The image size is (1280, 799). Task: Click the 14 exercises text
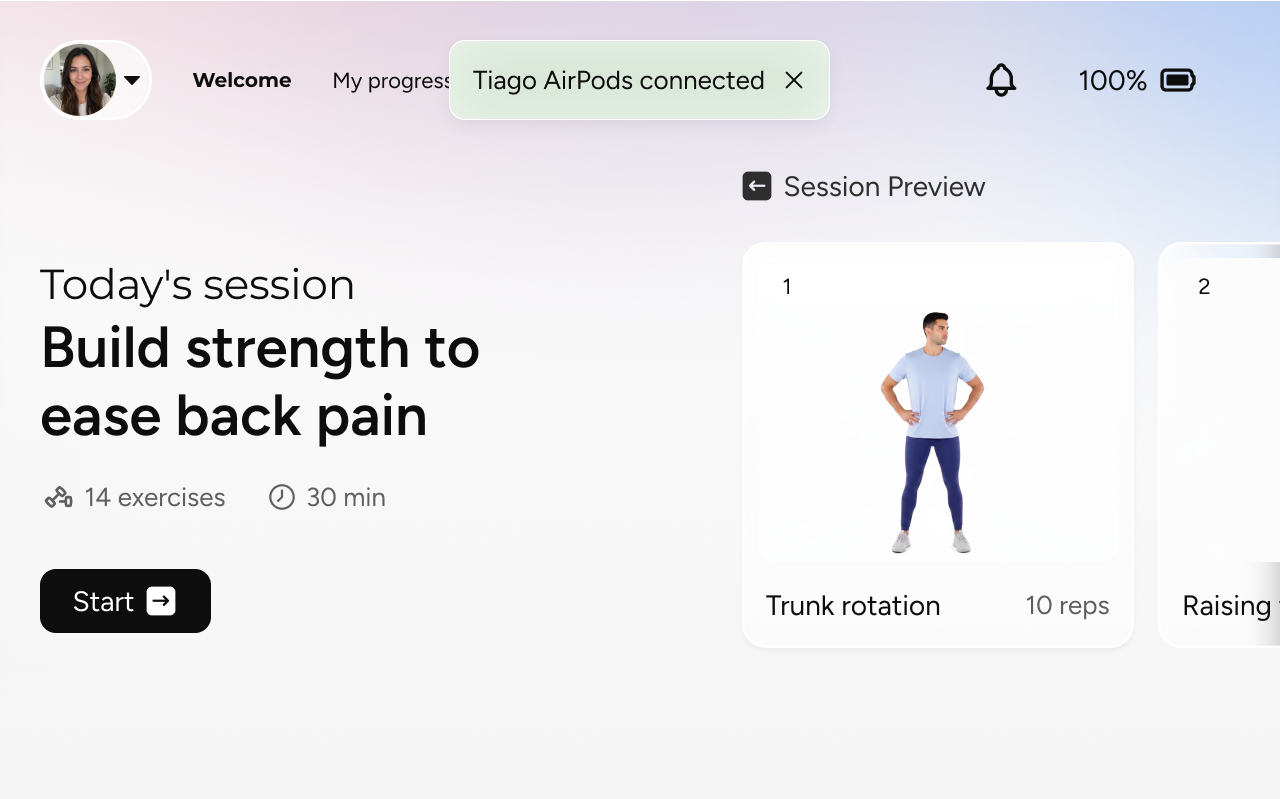[x=155, y=497]
